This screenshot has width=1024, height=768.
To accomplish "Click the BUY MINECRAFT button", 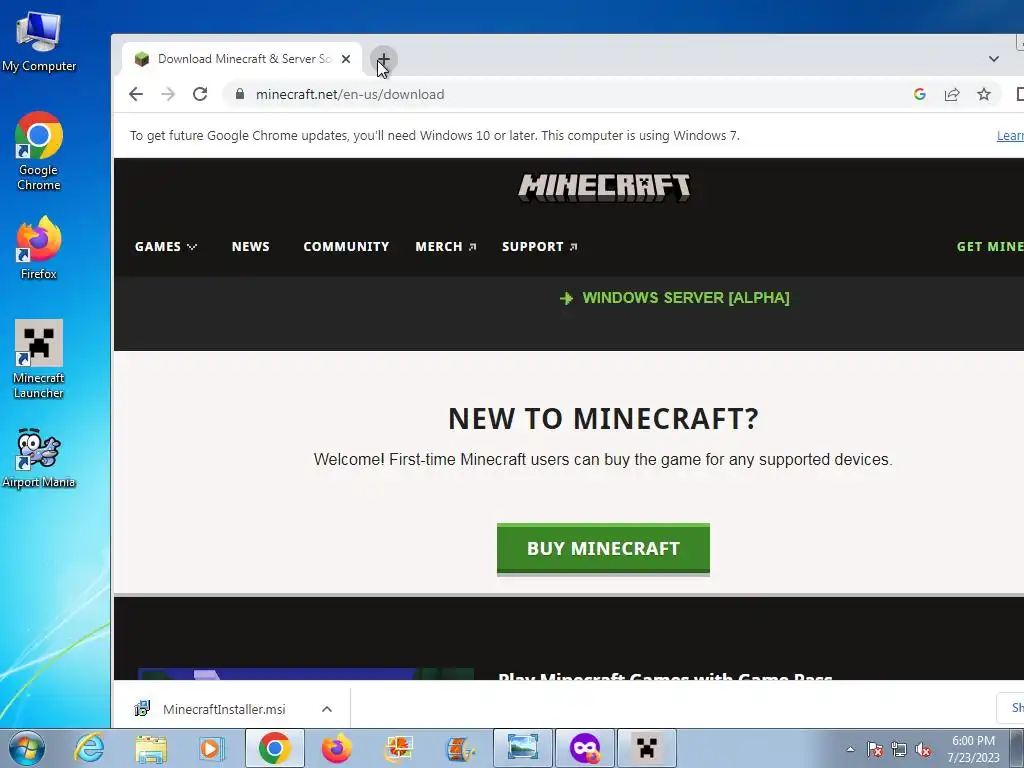I will (603, 549).
